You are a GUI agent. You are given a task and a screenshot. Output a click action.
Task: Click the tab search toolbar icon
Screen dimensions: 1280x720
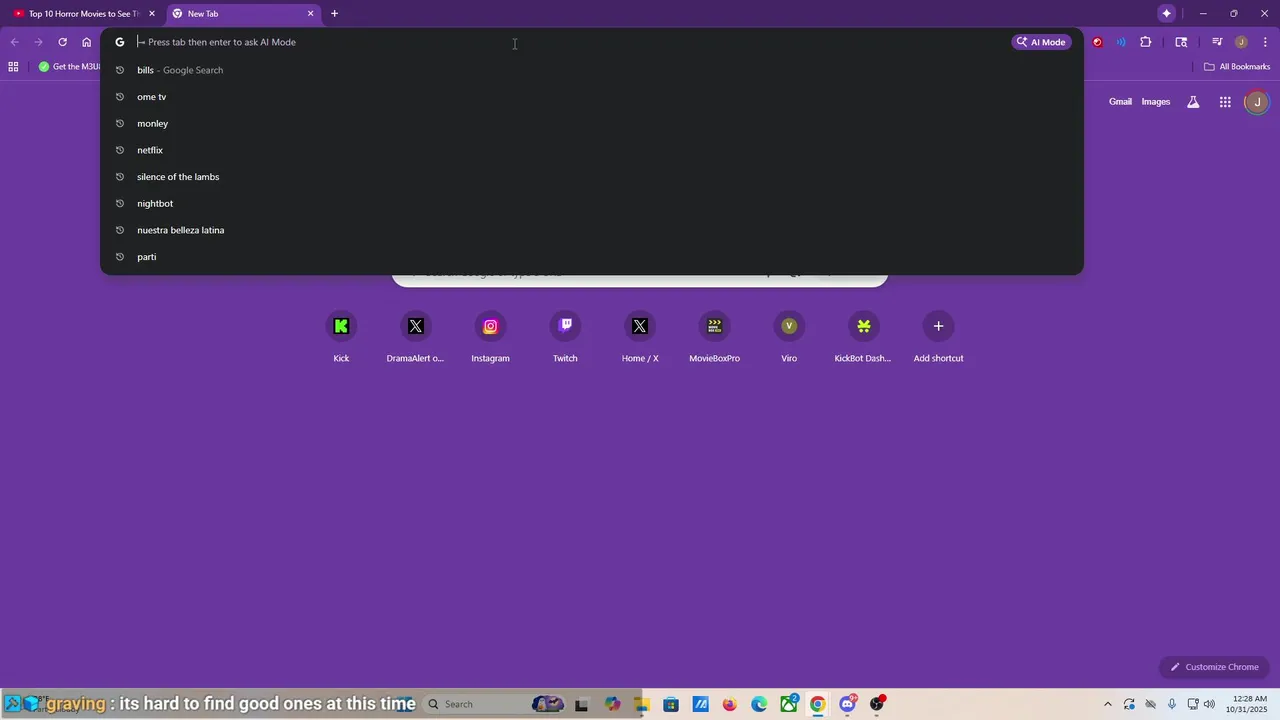coord(1181,42)
